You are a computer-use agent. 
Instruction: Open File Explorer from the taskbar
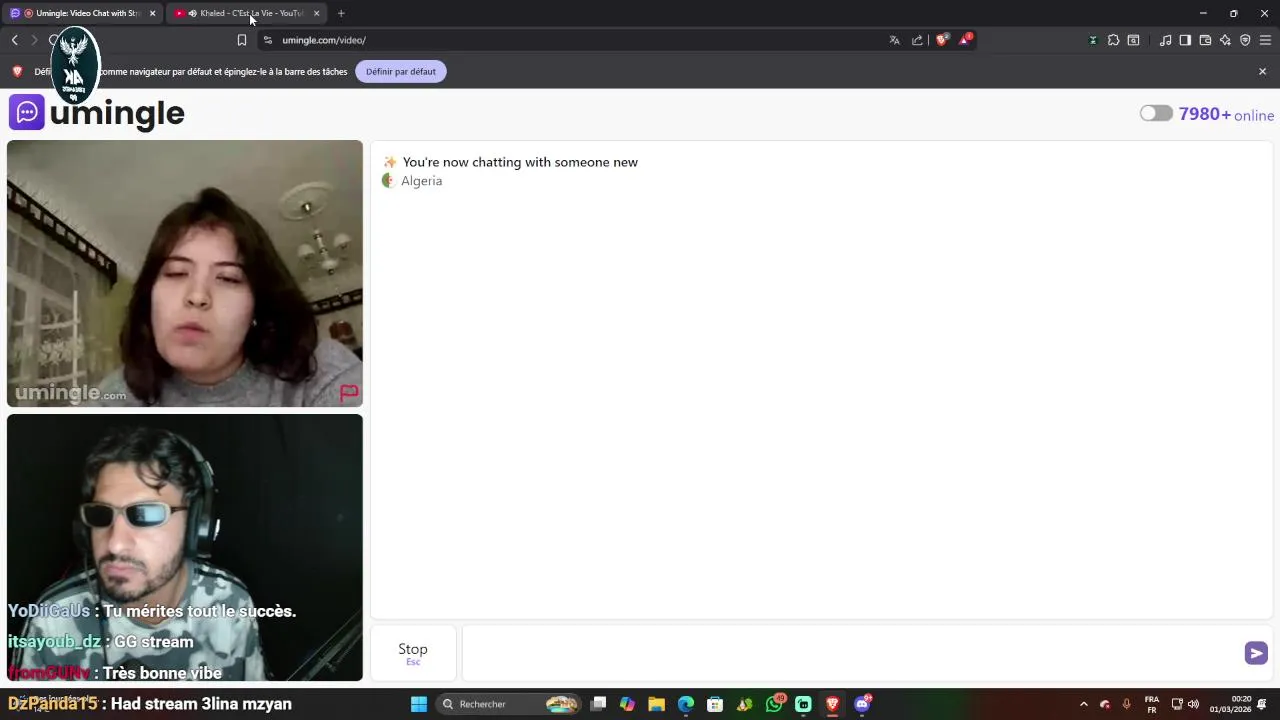(x=656, y=704)
